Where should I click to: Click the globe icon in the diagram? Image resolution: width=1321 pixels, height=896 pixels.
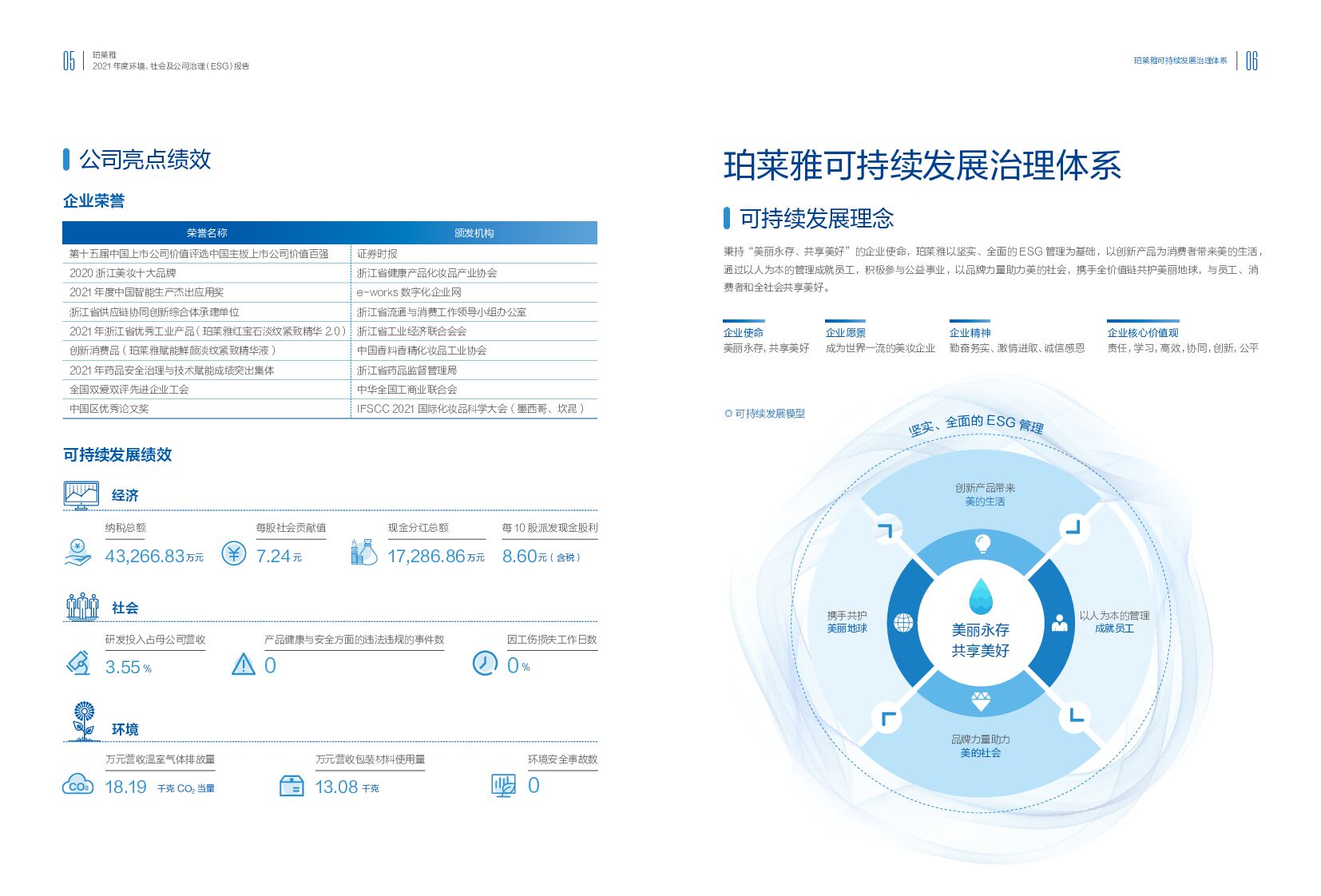click(x=903, y=623)
